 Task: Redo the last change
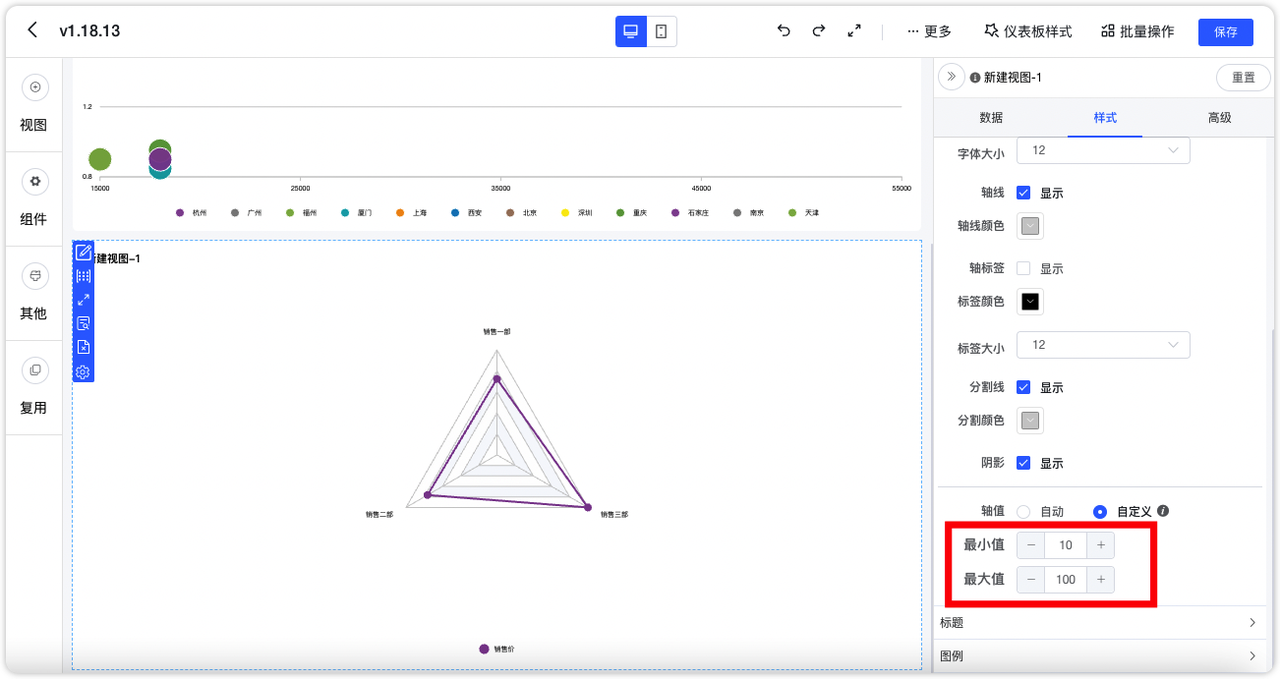[819, 31]
